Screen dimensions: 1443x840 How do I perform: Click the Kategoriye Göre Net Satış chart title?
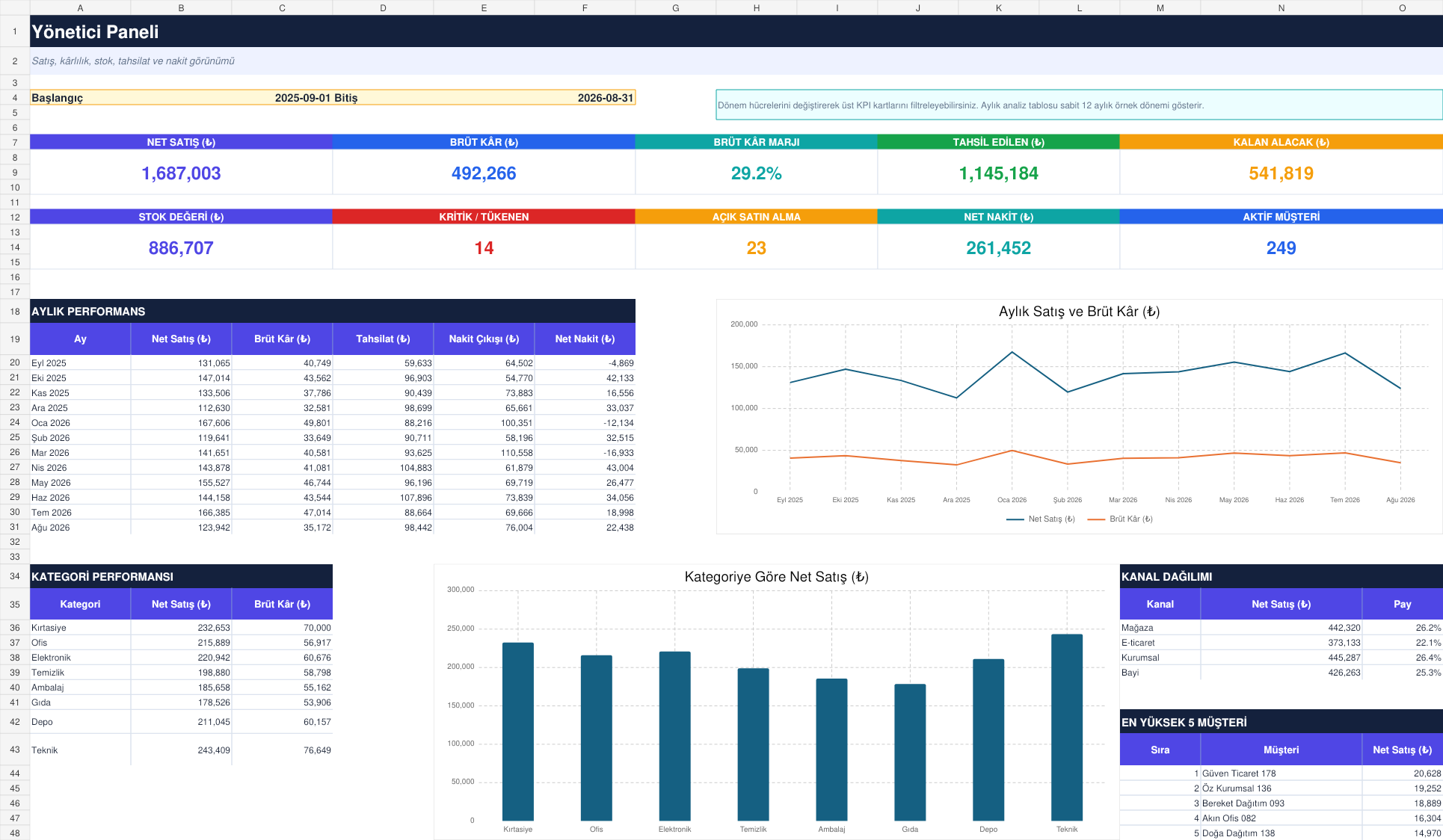point(776,577)
